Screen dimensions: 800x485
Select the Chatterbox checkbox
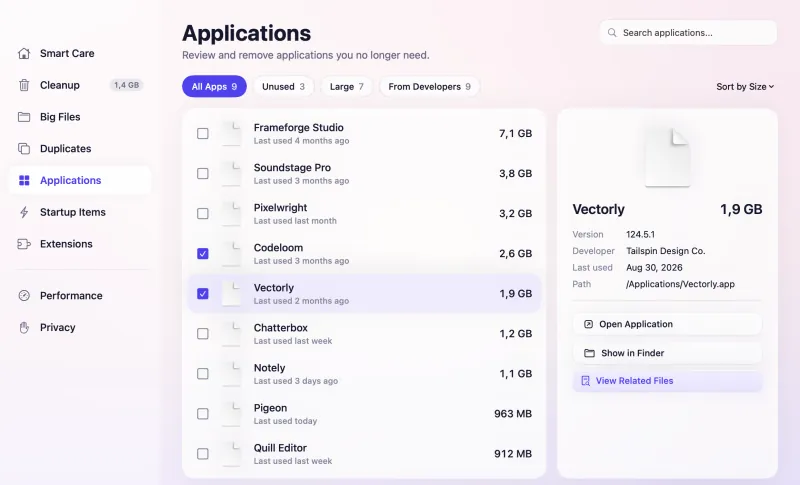[x=203, y=334]
